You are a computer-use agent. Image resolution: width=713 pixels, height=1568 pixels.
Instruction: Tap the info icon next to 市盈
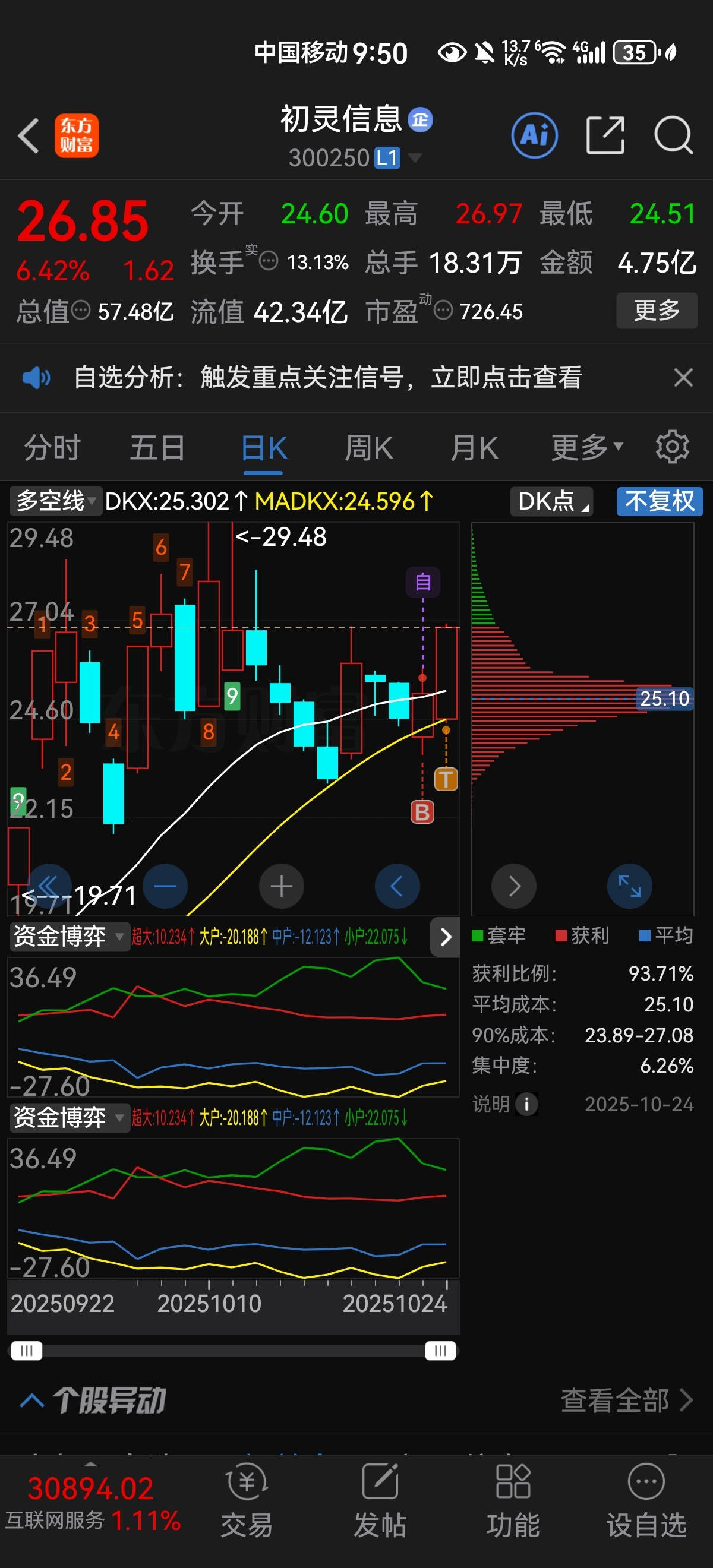pos(443,311)
